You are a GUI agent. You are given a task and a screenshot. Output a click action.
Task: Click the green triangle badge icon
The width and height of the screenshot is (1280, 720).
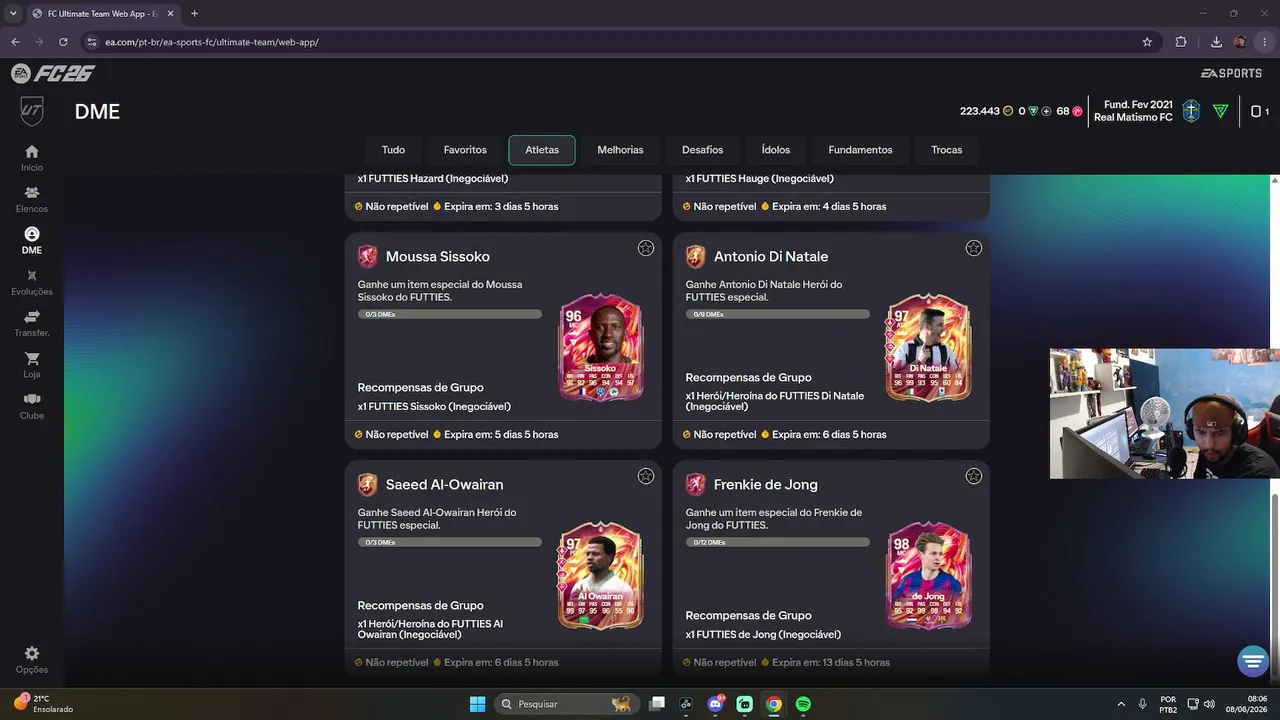tap(1220, 111)
